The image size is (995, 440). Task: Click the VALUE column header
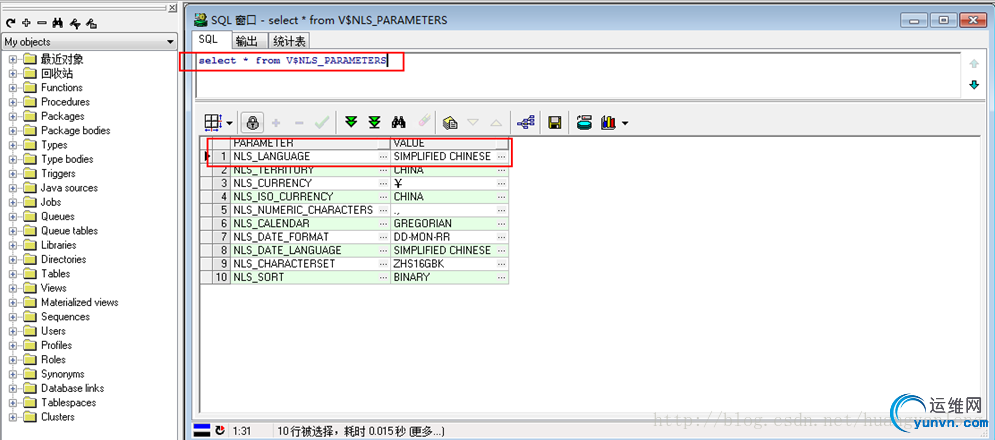[449, 143]
